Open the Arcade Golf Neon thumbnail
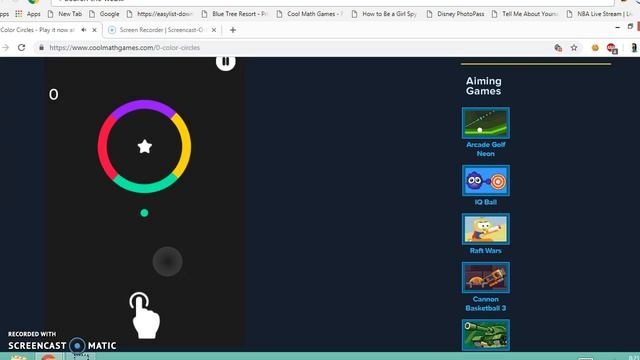 [486, 123]
